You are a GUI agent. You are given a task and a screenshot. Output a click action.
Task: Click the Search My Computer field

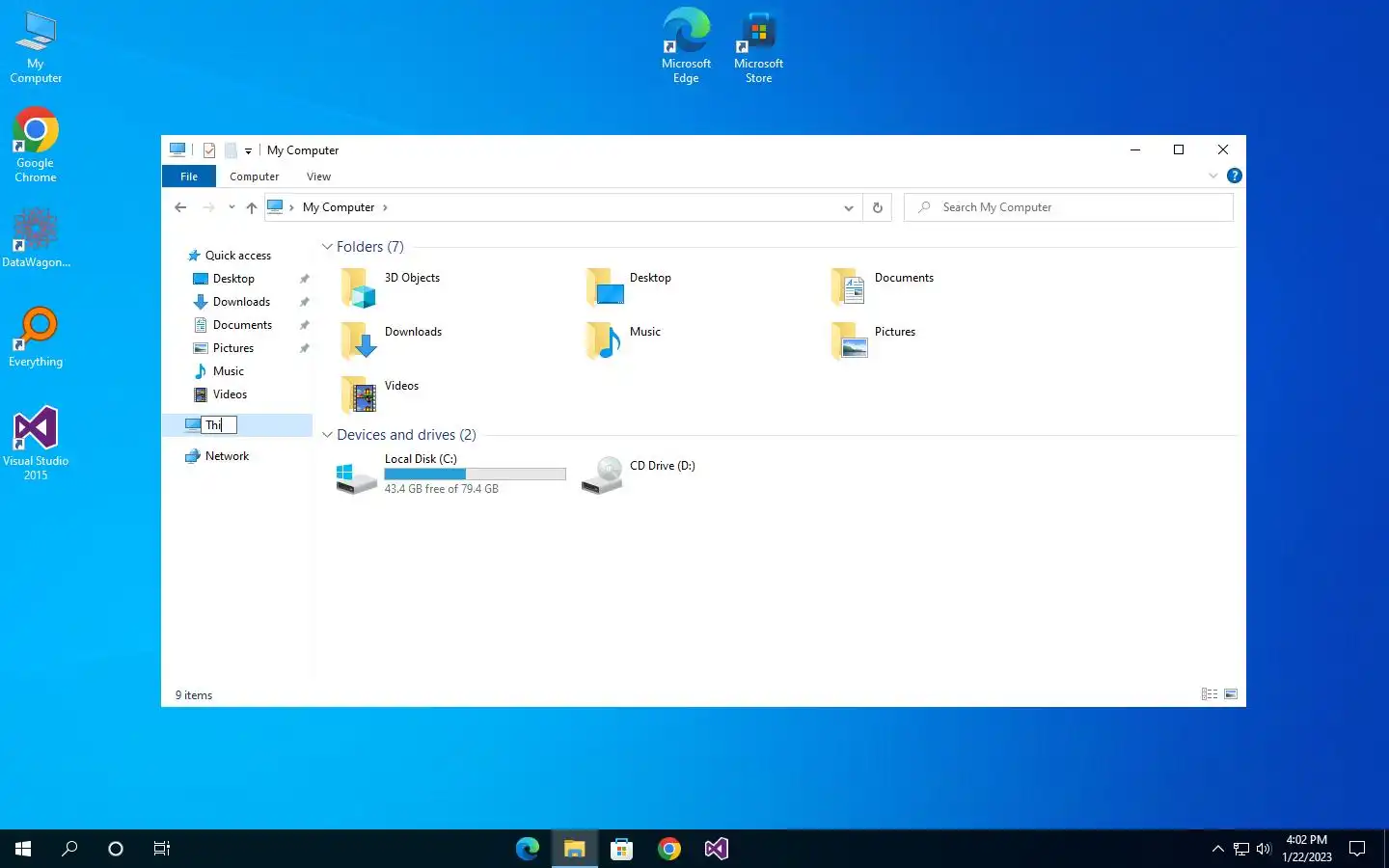[1069, 207]
